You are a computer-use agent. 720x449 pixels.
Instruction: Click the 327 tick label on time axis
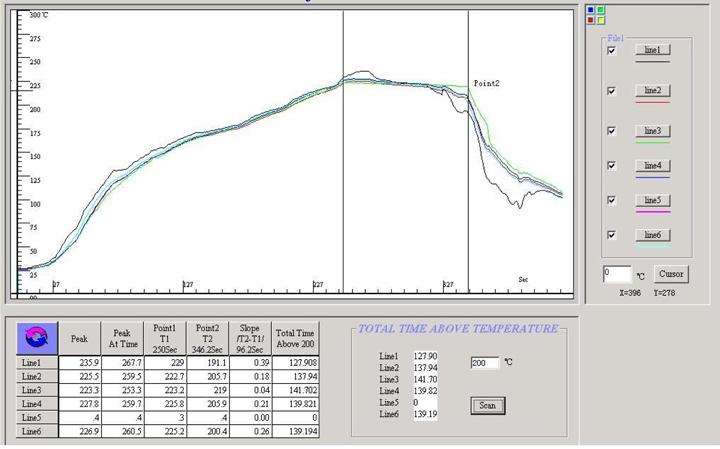click(x=448, y=285)
